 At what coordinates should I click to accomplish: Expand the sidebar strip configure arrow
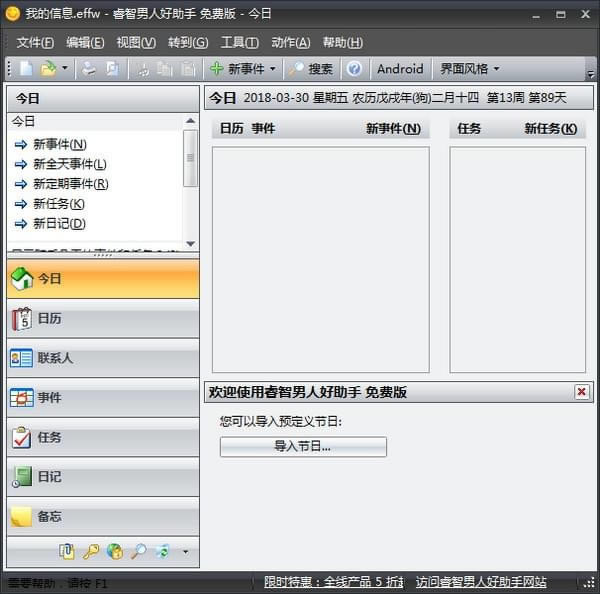(x=186, y=552)
